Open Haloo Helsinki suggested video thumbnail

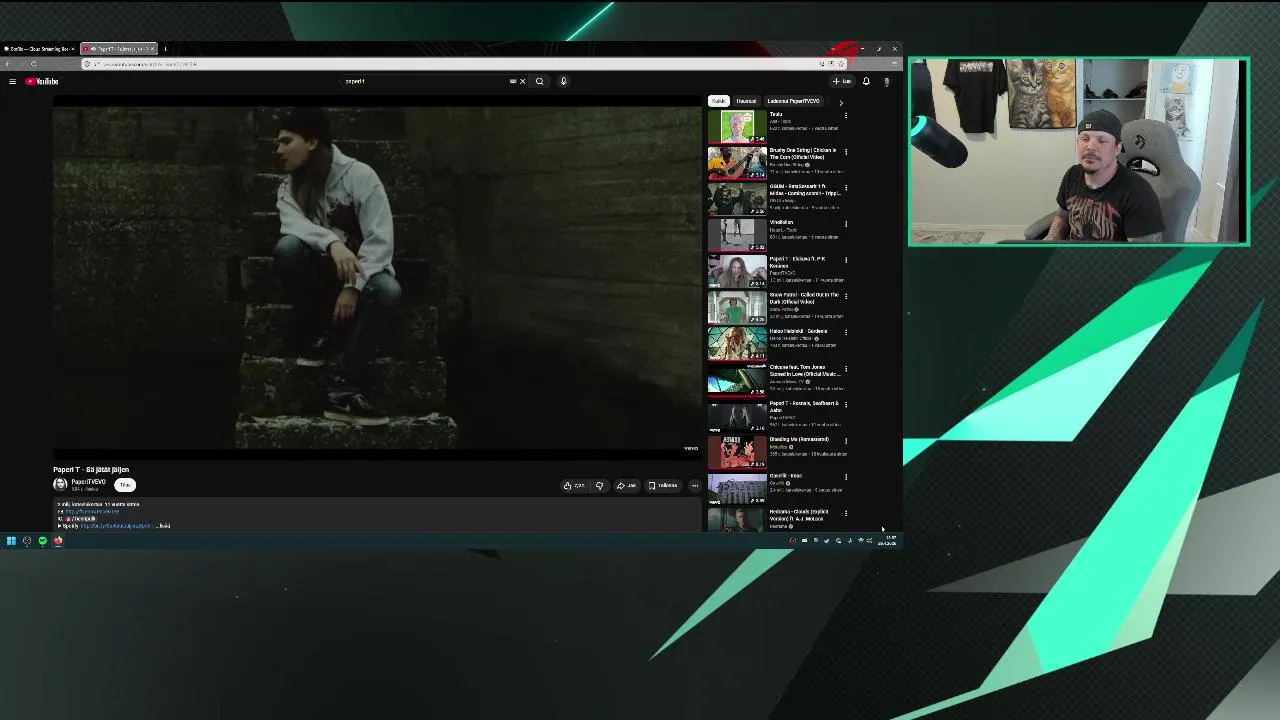[737, 343]
